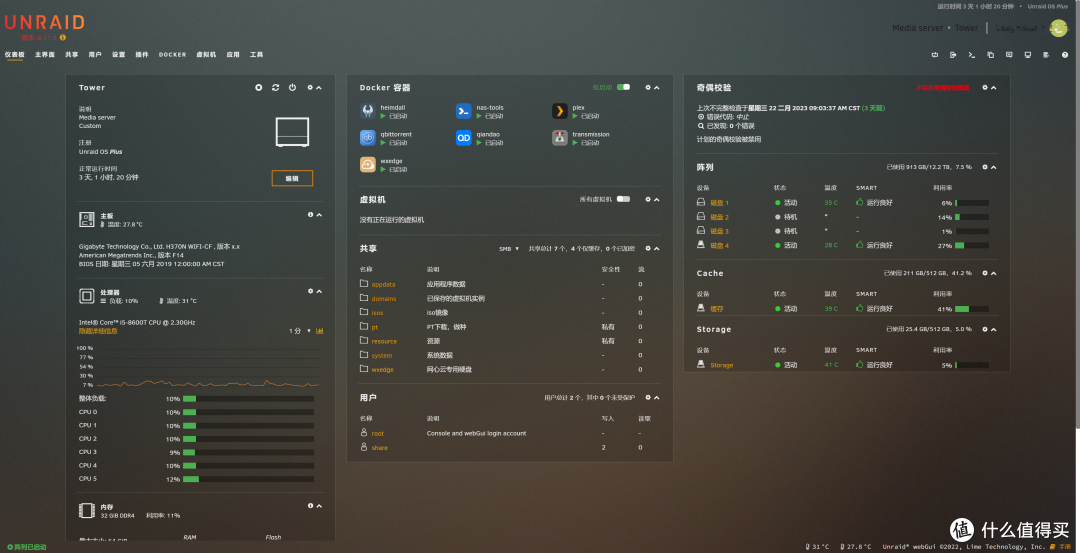
Task: Click the CPU 5 load bar
Action: pos(248,479)
